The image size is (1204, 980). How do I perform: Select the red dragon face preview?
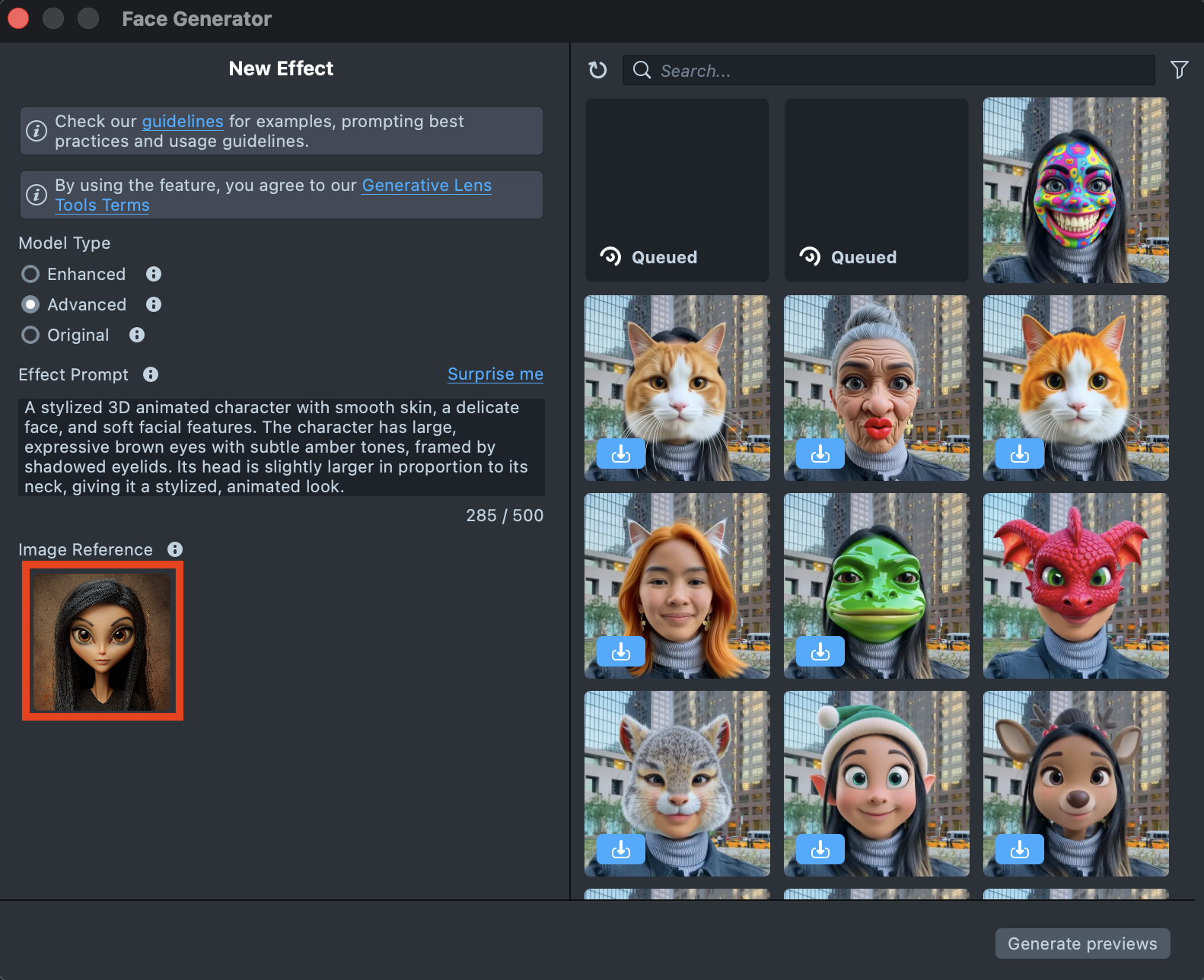pyautogui.click(x=1075, y=586)
